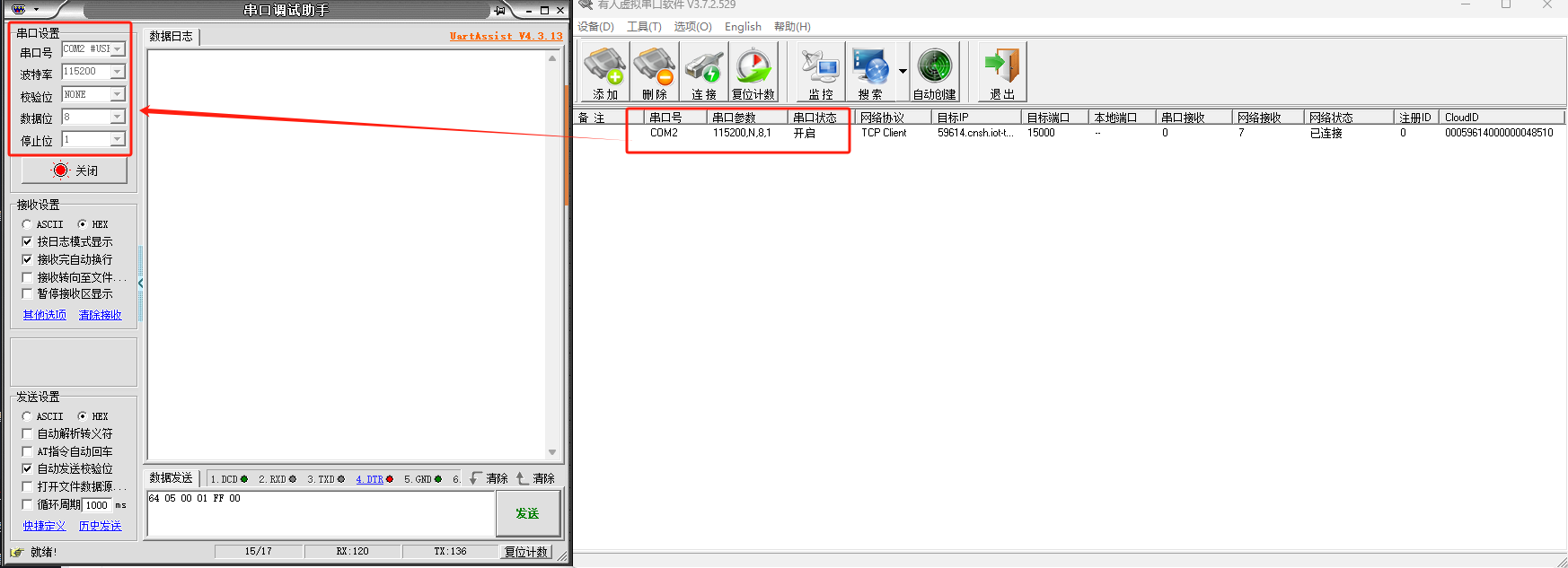Toggle 按日志模式显示 checkbox

click(27, 241)
